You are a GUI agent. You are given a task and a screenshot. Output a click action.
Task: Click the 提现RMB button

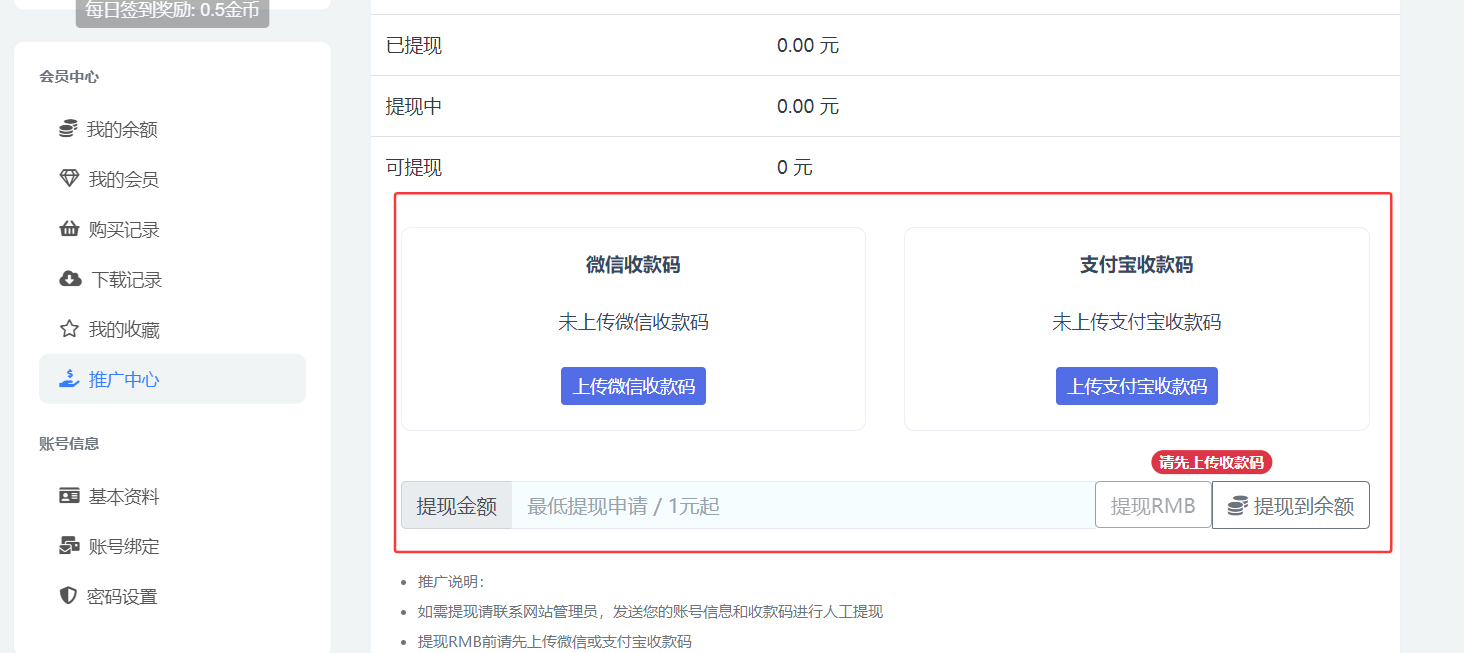click(x=1153, y=506)
